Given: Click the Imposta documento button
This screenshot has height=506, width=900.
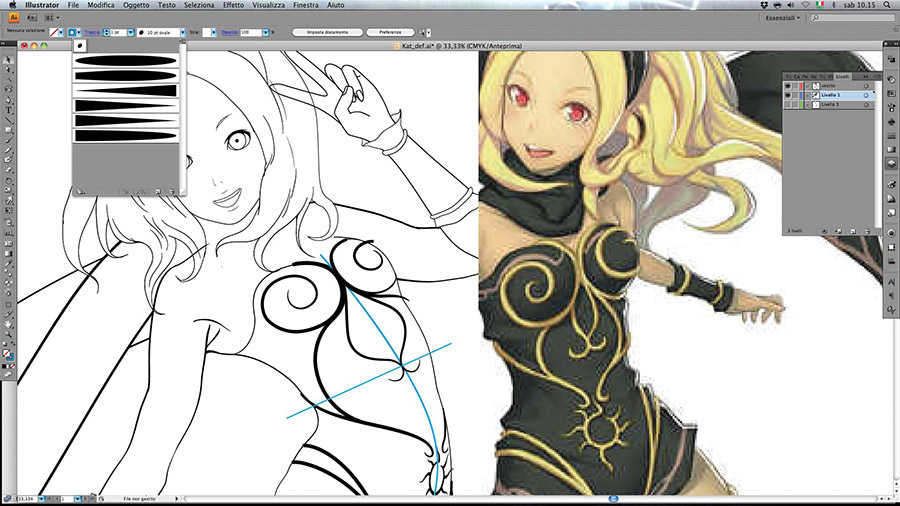Looking at the screenshot, I should pos(327,32).
